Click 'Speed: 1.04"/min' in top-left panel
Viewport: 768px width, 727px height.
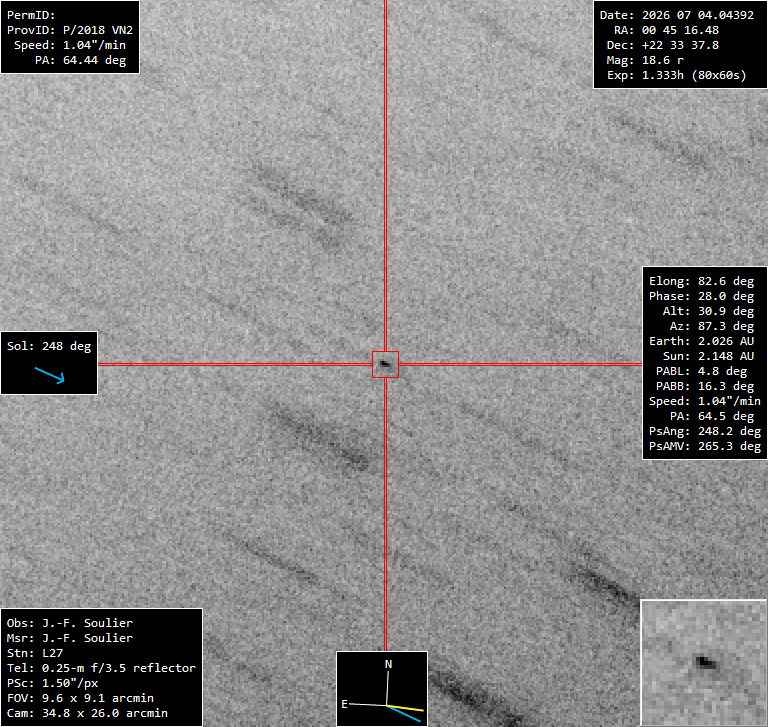pos(70,45)
